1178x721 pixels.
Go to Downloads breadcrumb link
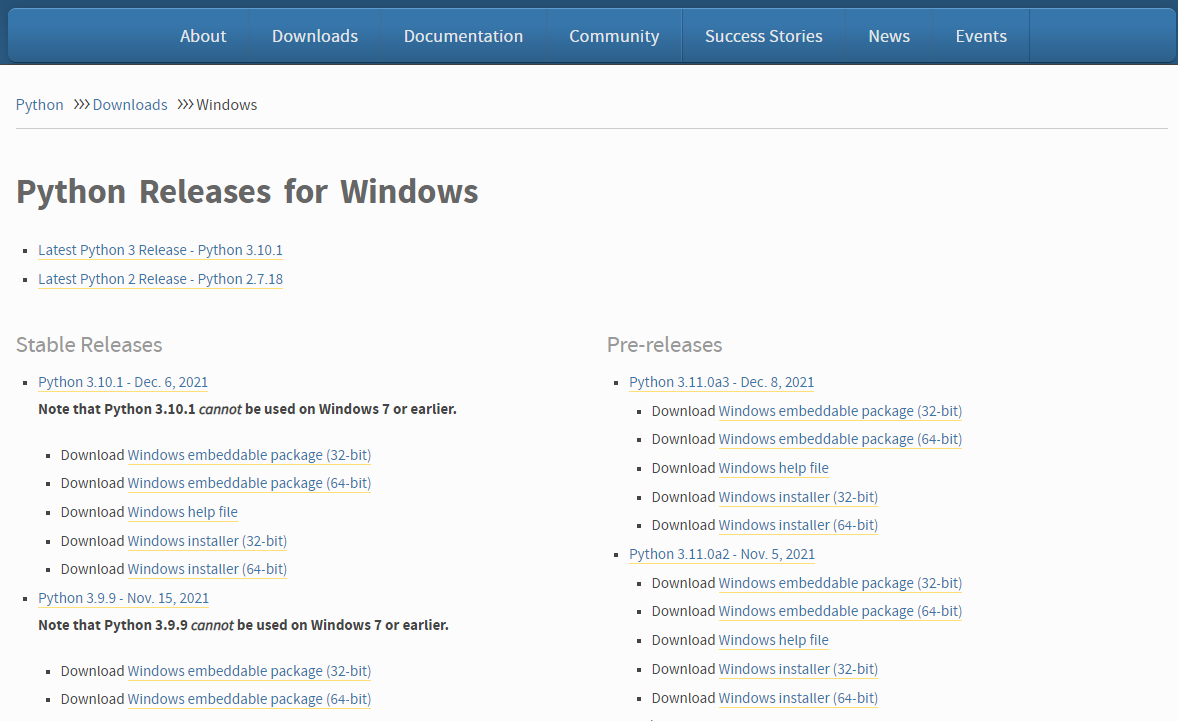click(x=130, y=104)
